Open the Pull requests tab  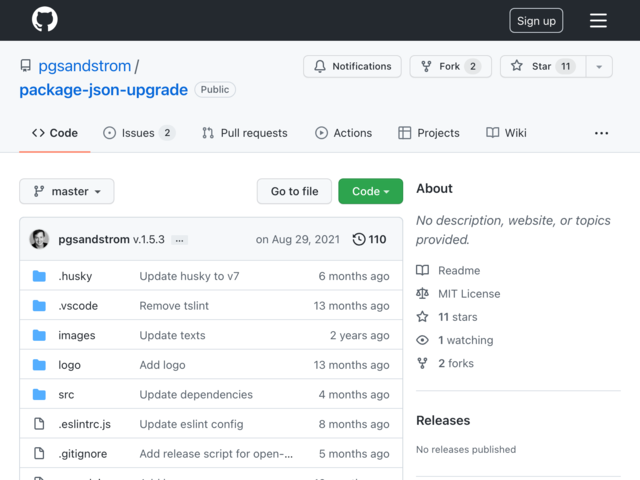[244, 133]
